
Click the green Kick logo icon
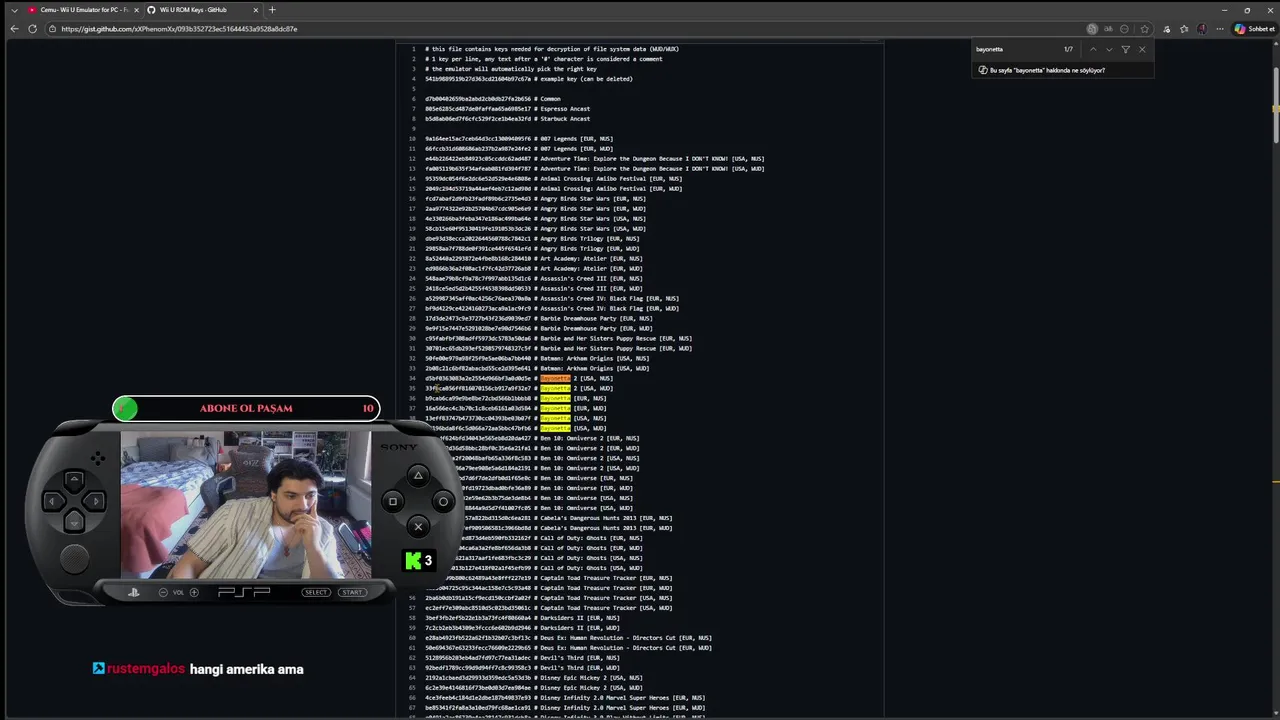413,561
